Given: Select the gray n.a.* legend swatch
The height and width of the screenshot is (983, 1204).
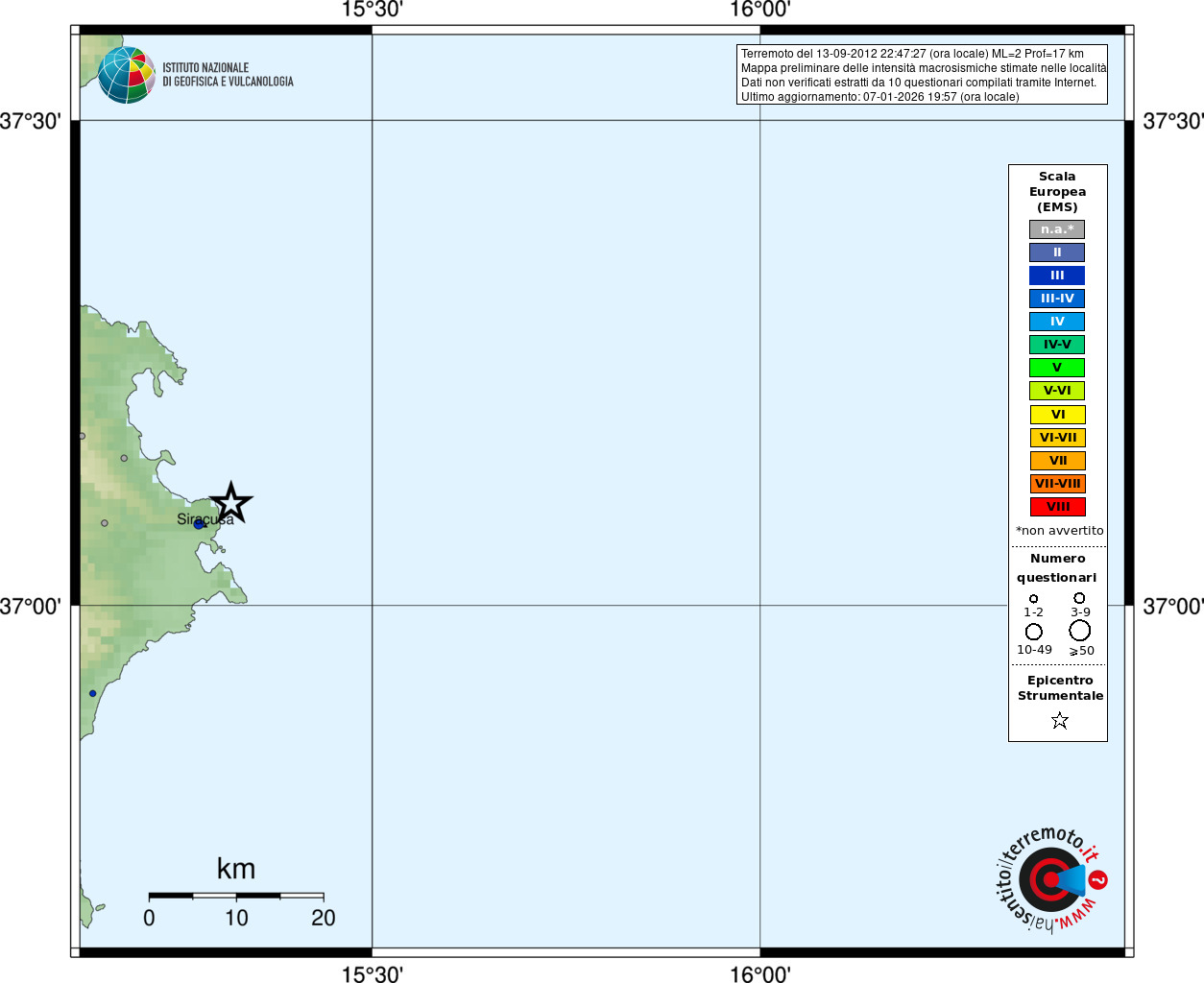Looking at the screenshot, I should click(1057, 229).
